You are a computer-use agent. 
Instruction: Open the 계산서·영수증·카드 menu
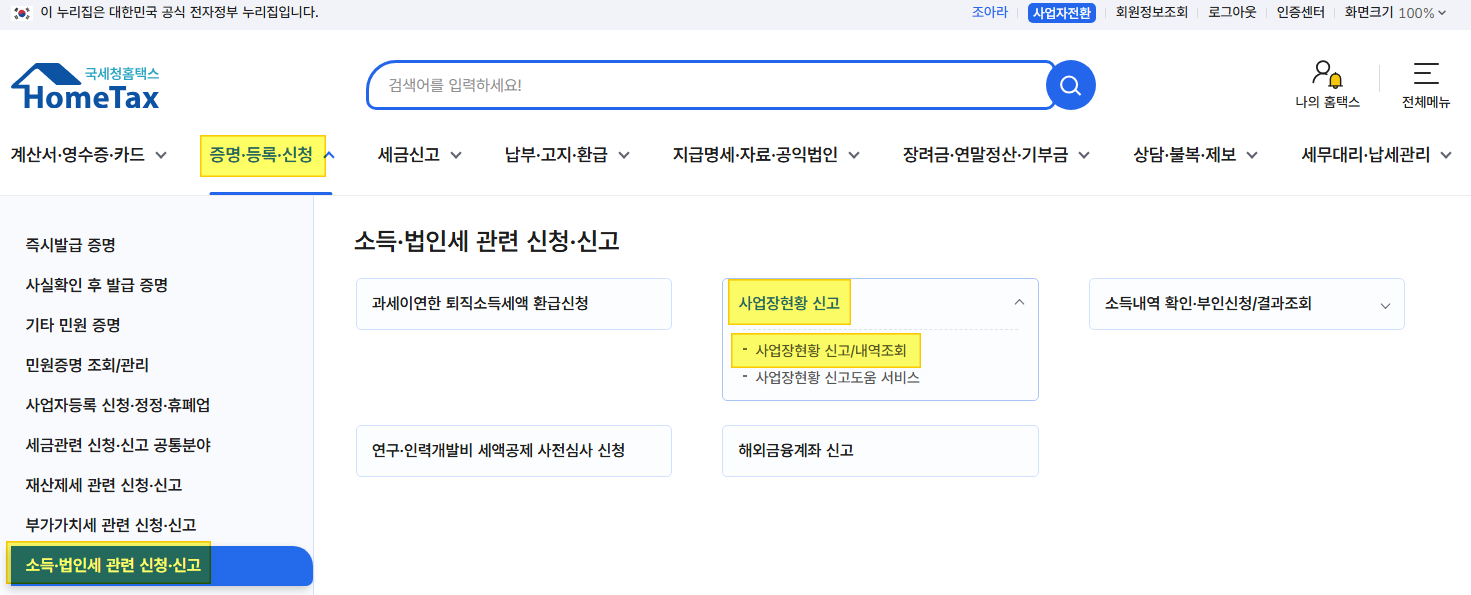88,155
